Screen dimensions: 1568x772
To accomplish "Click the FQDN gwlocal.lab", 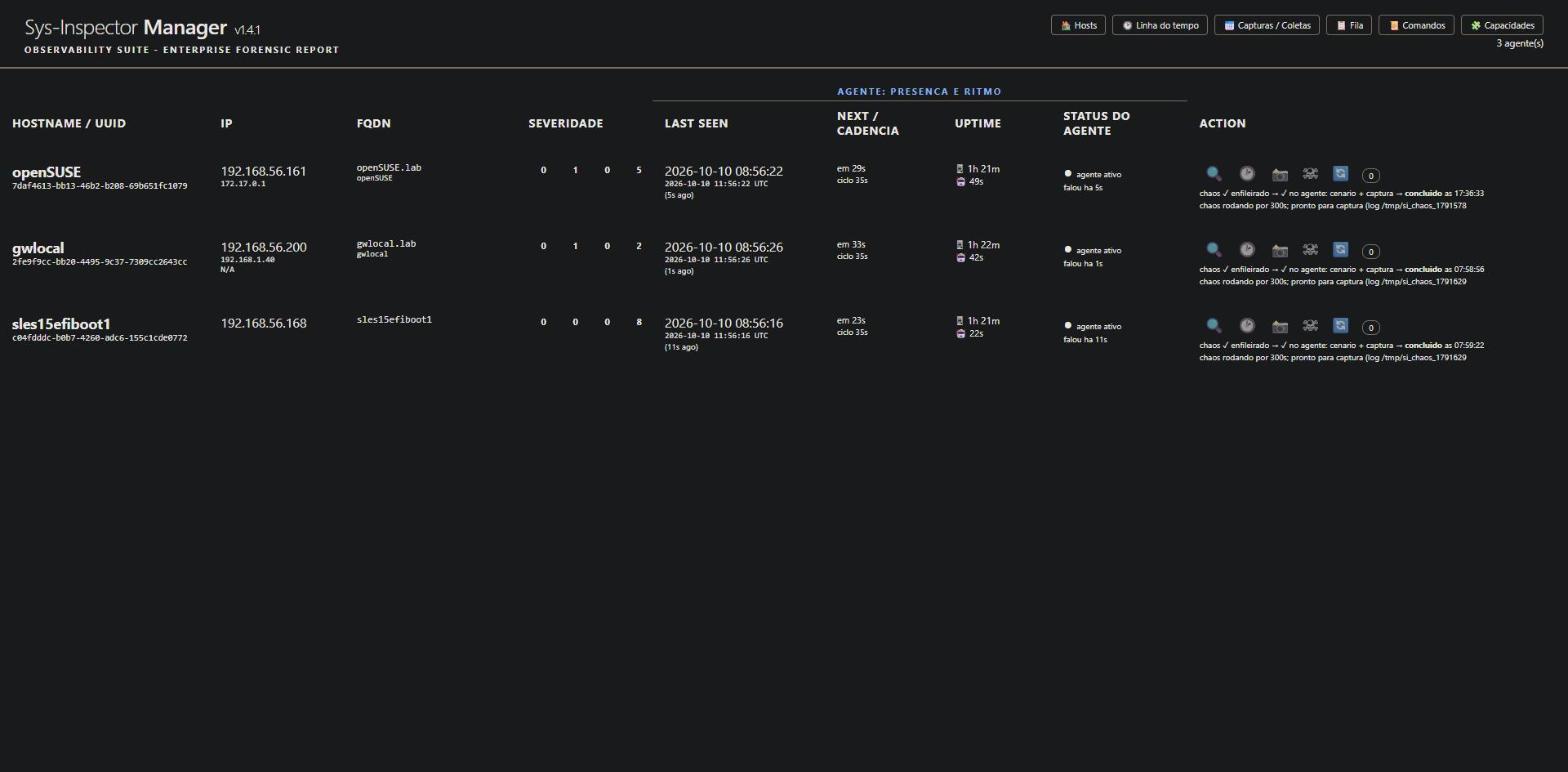I will 386,243.
